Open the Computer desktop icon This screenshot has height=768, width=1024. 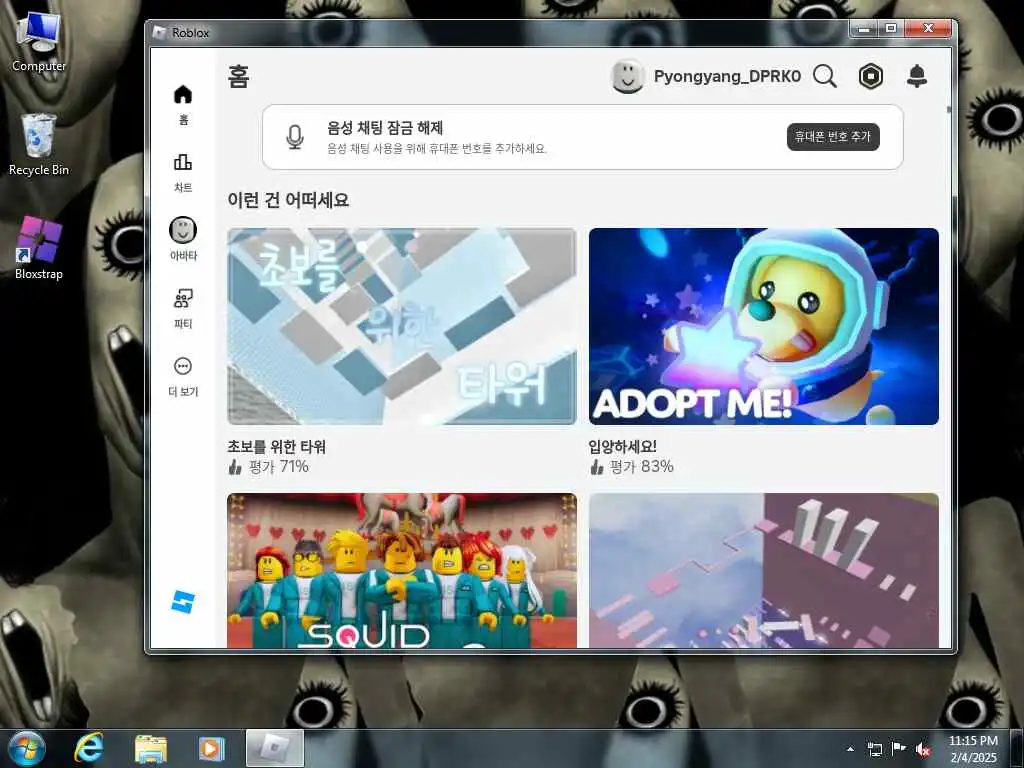(x=39, y=42)
